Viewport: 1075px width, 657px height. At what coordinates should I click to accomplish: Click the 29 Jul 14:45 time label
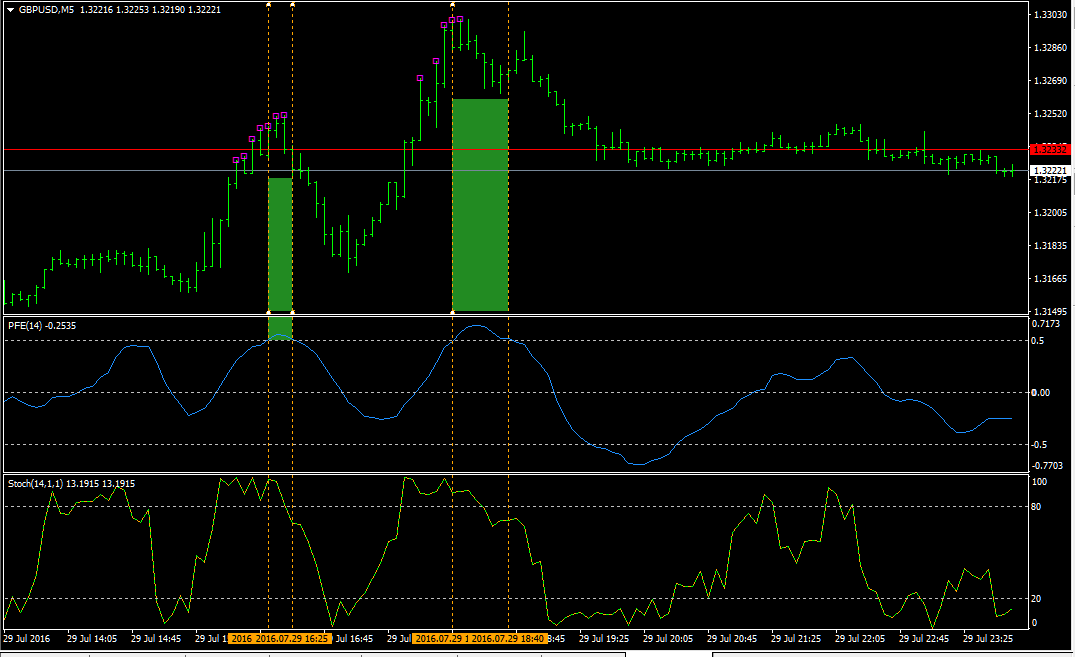156,638
